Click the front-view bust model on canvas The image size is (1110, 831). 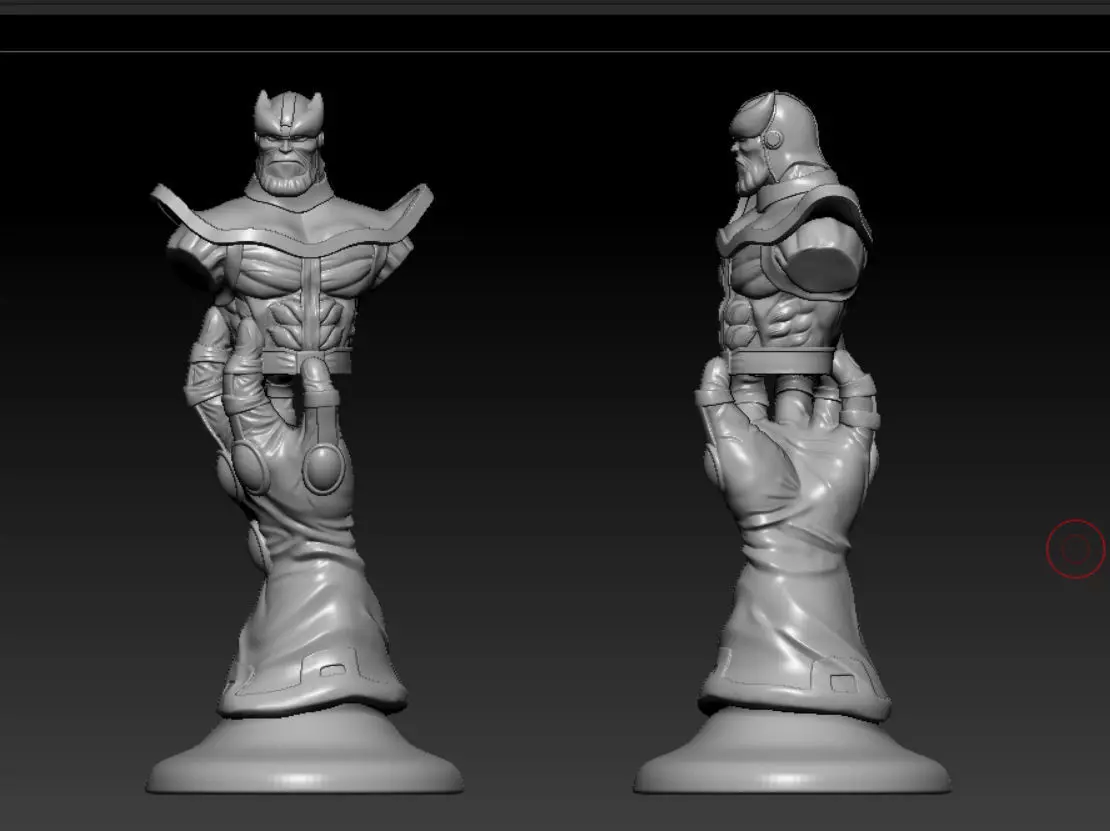click(x=304, y=442)
